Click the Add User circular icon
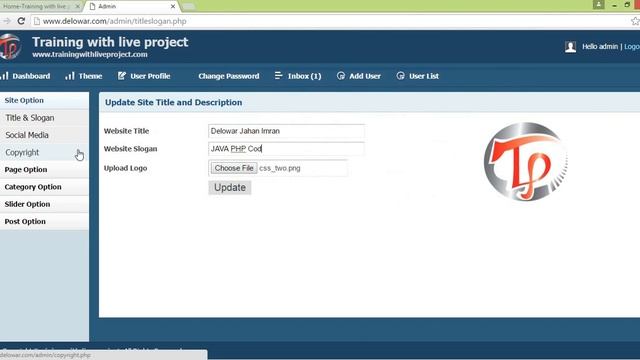The height and width of the screenshot is (360, 640). click(341, 76)
